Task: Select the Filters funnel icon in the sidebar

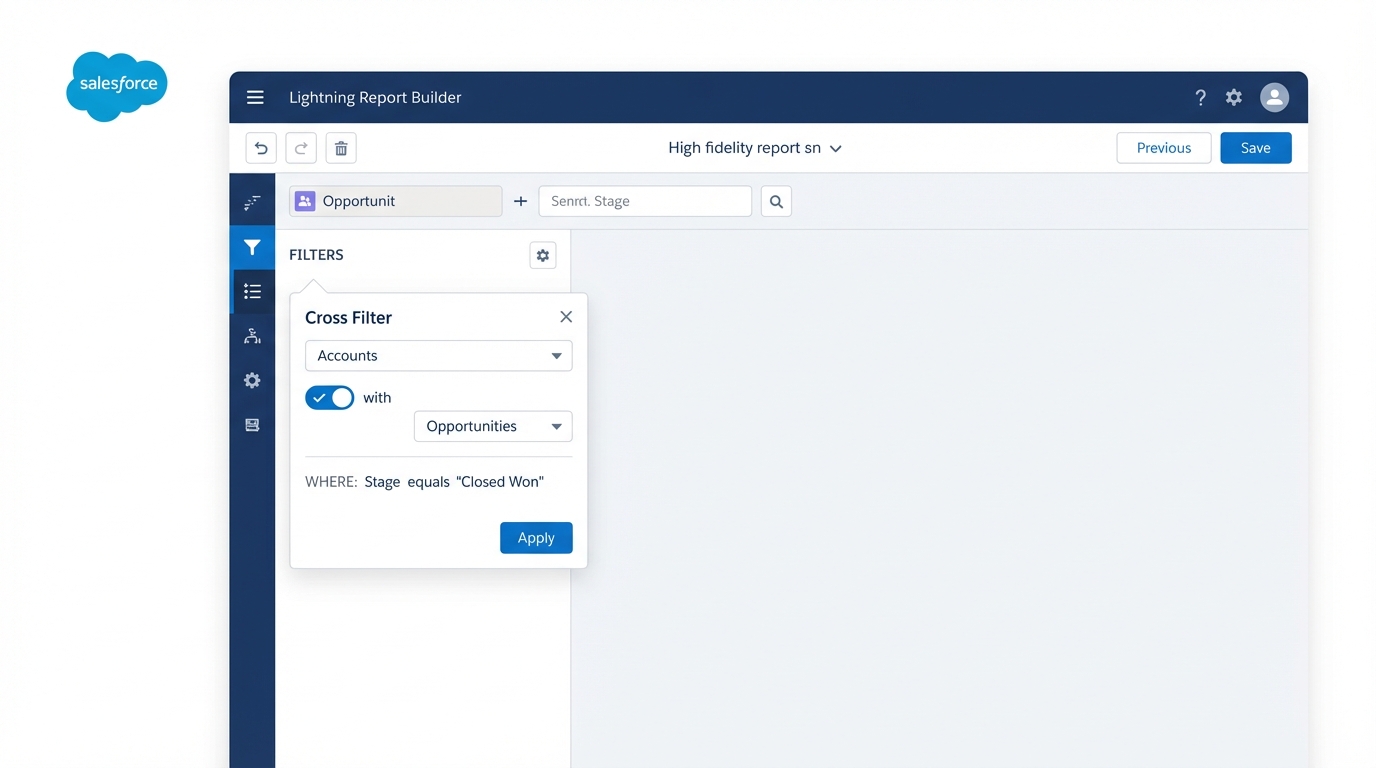Action: pyautogui.click(x=252, y=247)
